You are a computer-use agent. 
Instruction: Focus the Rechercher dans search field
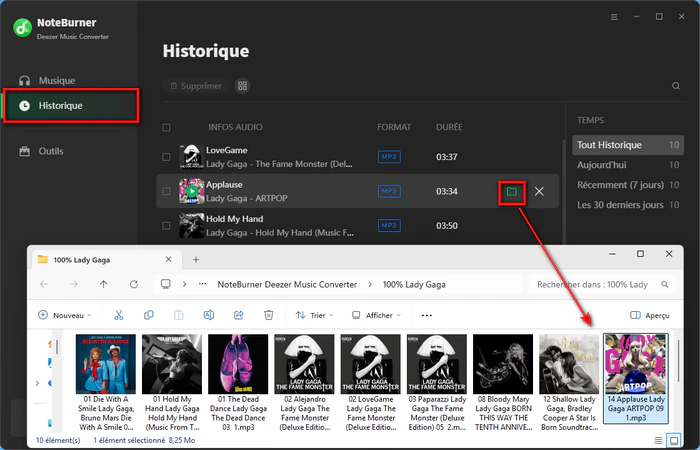coord(601,284)
